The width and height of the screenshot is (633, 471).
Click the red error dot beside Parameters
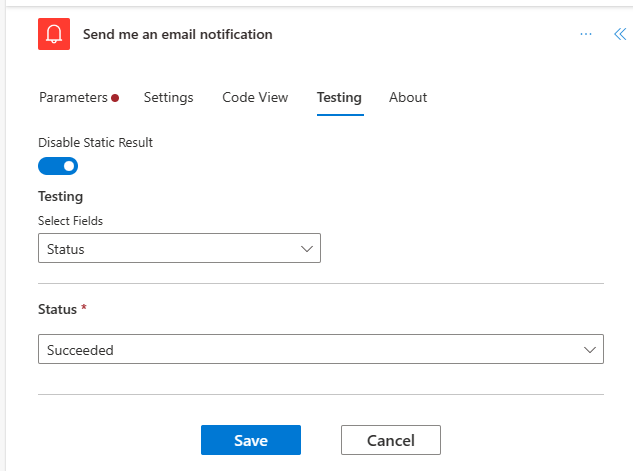point(115,98)
